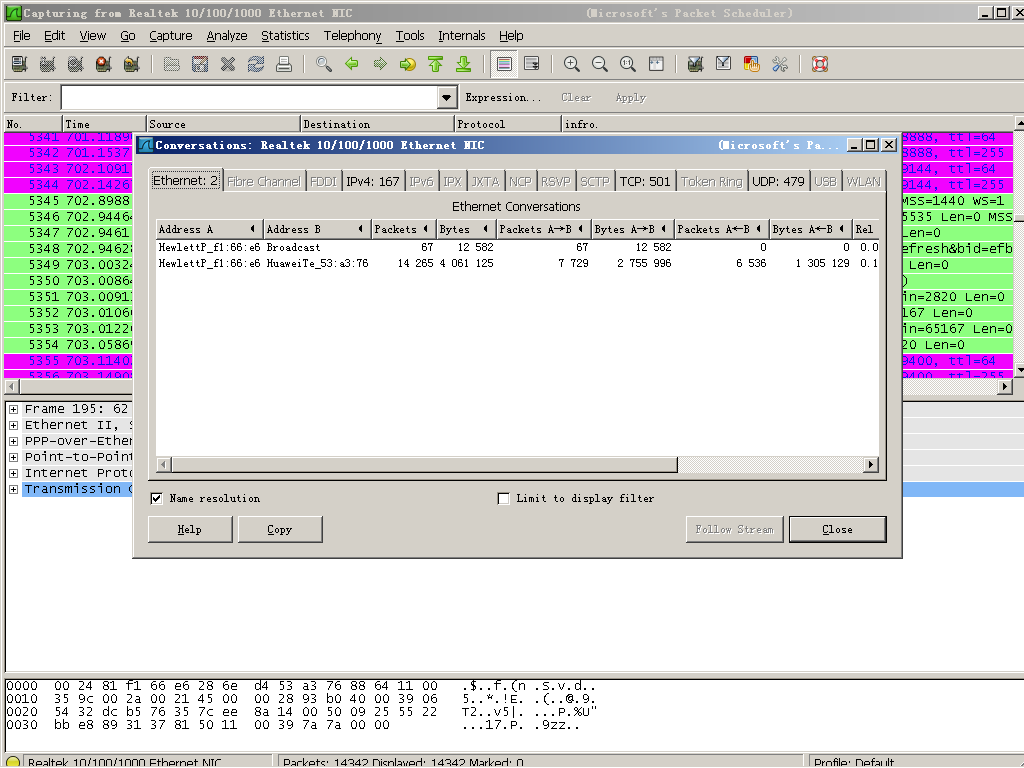Jump to last packet icon

[x=464, y=64]
